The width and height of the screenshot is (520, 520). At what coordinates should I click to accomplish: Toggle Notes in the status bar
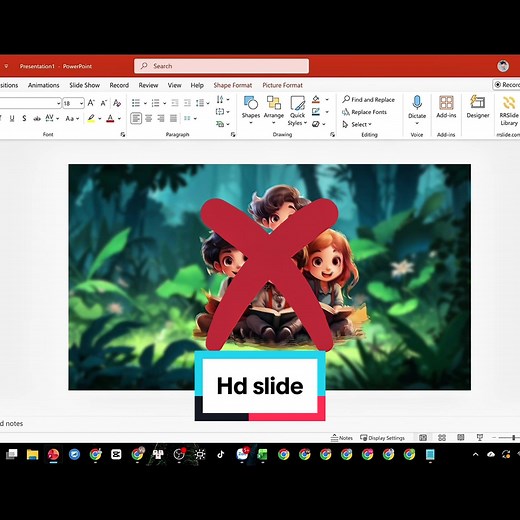pyautogui.click(x=342, y=438)
